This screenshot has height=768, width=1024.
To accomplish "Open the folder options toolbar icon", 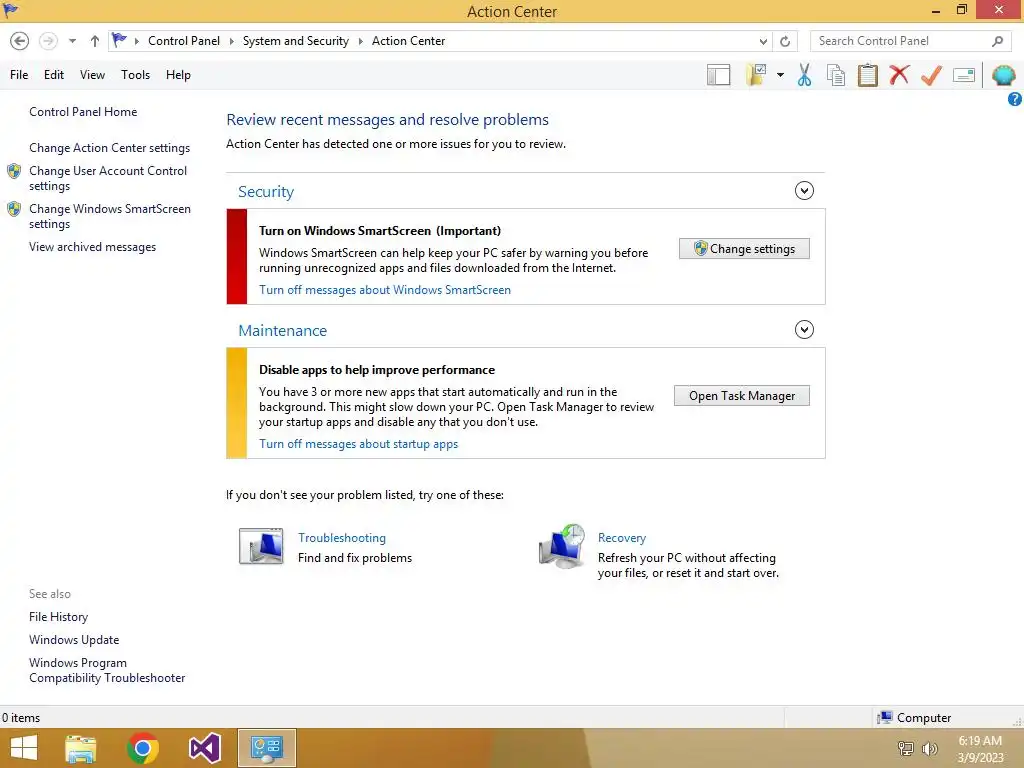I will pos(756,75).
